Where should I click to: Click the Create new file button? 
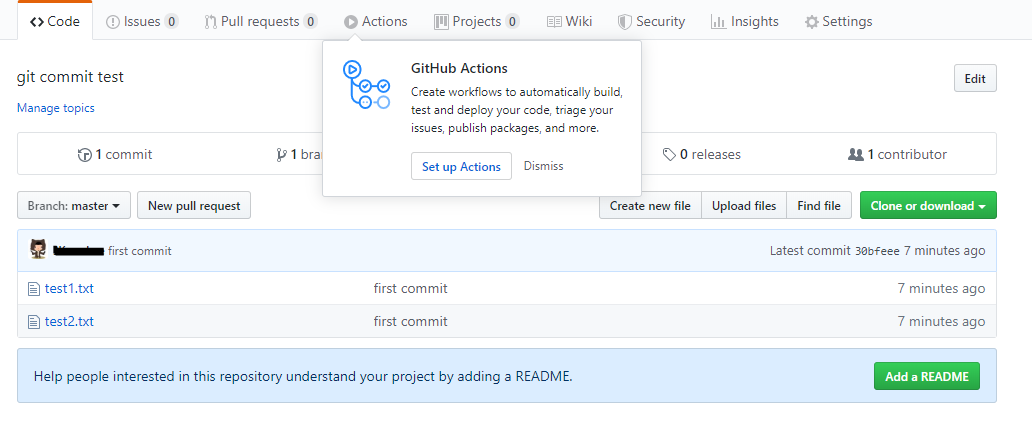click(650, 206)
